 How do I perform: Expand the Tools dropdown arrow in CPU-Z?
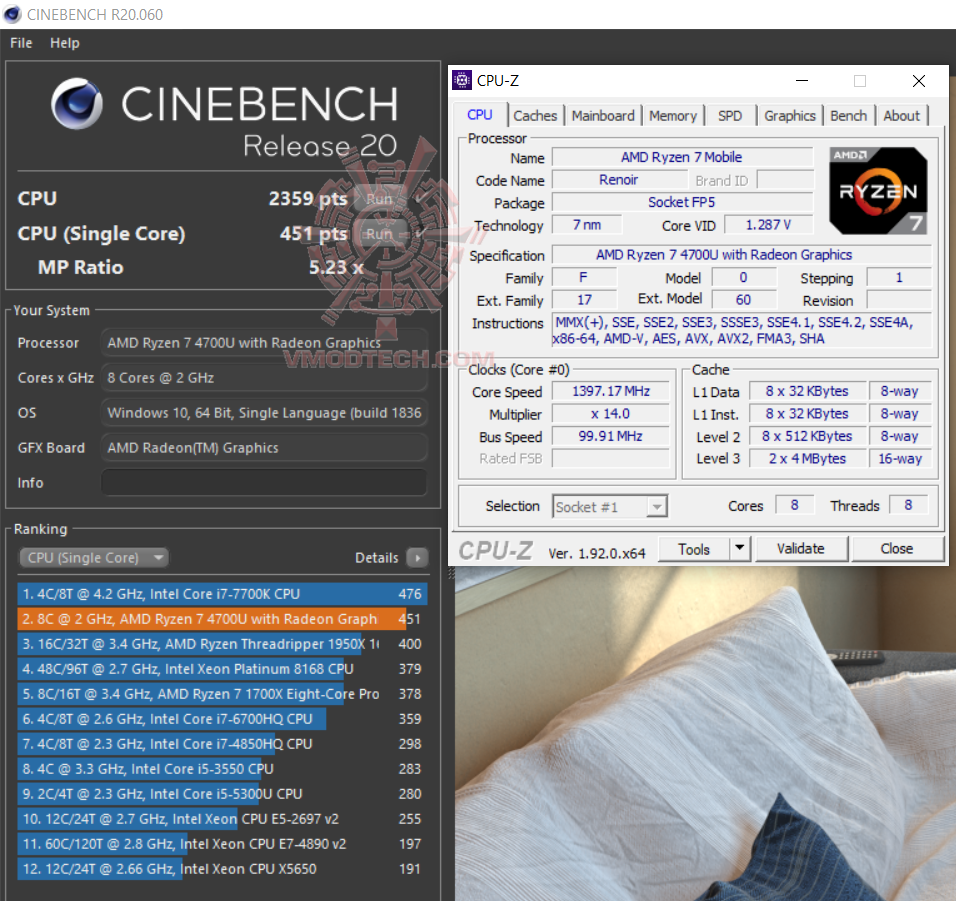740,548
